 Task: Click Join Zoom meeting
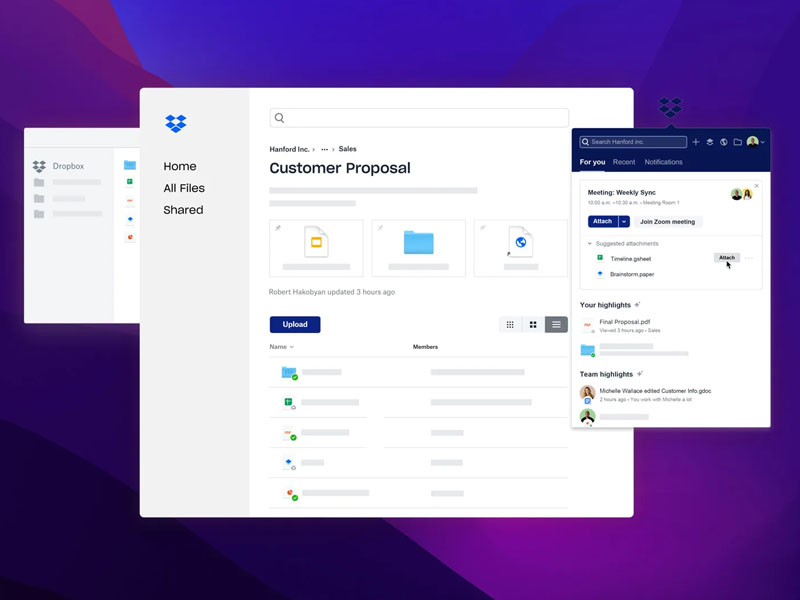coord(667,221)
